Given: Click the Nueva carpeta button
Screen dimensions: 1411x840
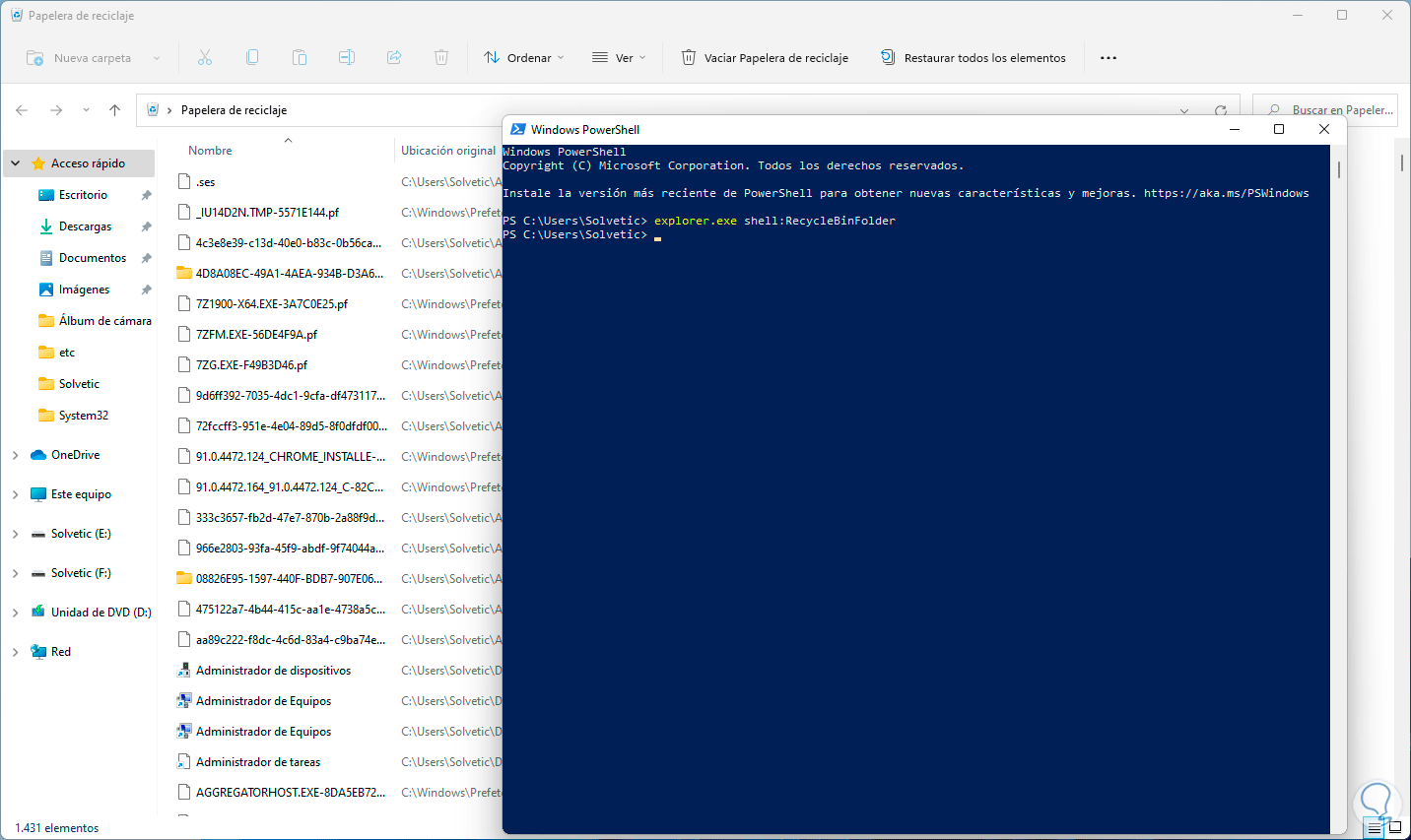Looking at the screenshot, I should [79, 58].
